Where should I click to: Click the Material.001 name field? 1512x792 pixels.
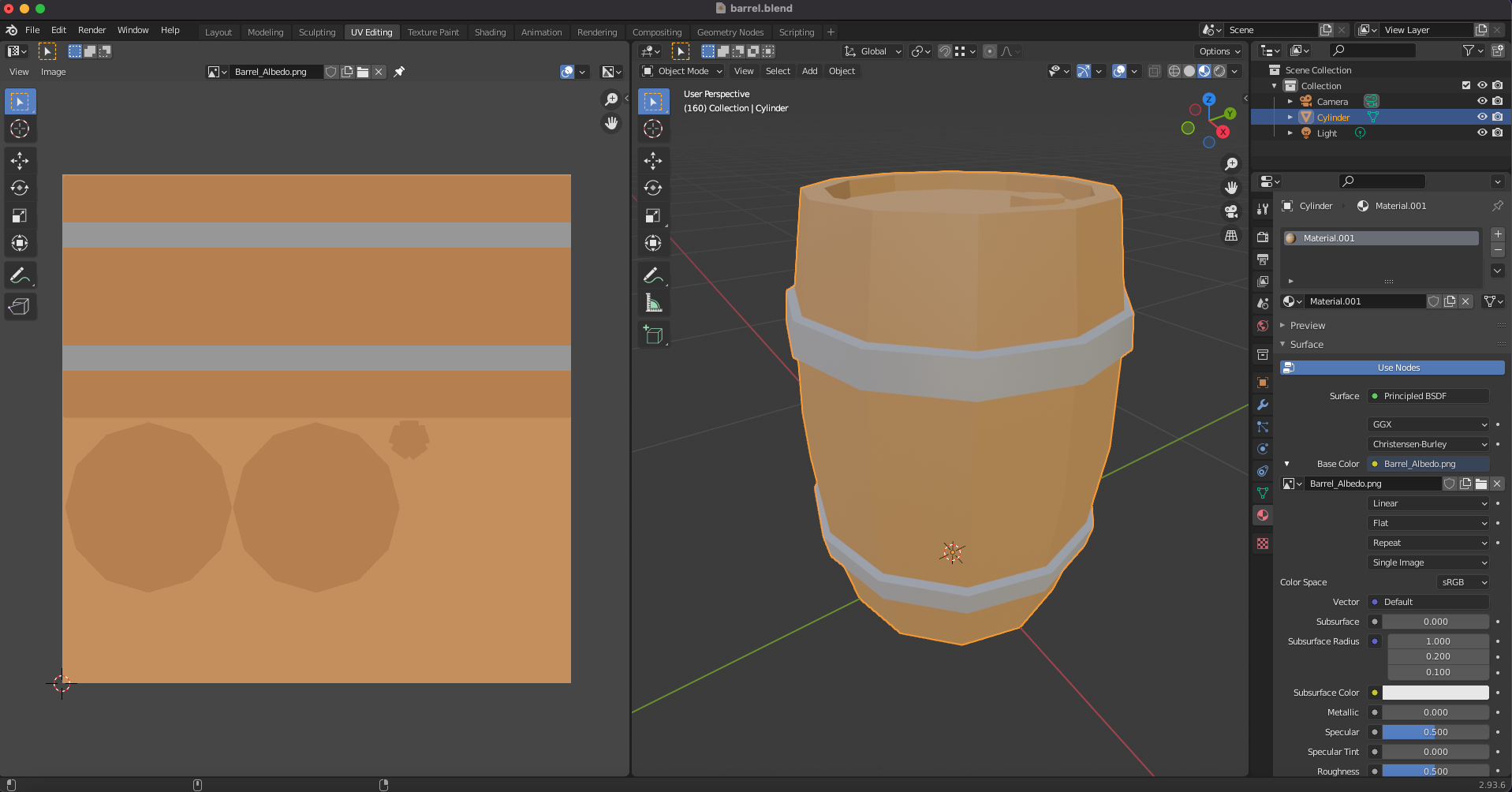click(x=1365, y=301)
